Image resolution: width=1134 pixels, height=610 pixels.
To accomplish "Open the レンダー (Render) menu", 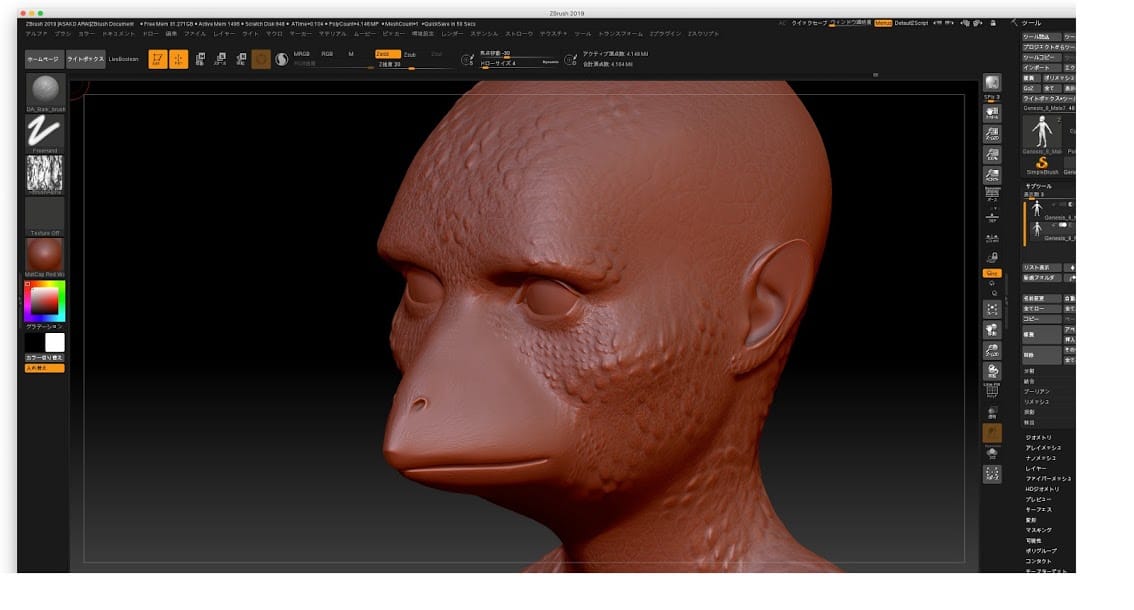I will pos(452,33).
